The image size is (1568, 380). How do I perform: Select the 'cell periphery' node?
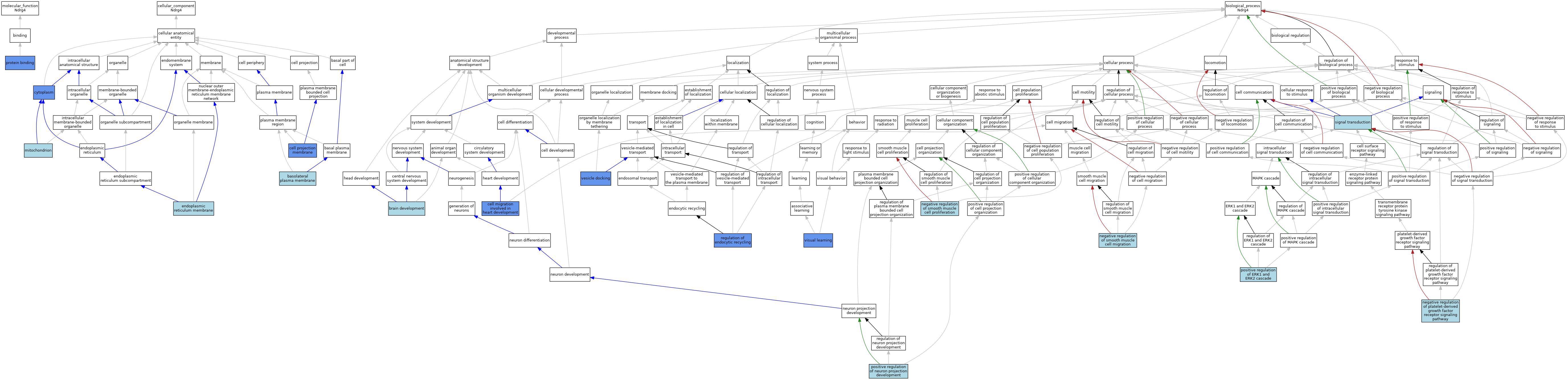click(x=251, y=63)
